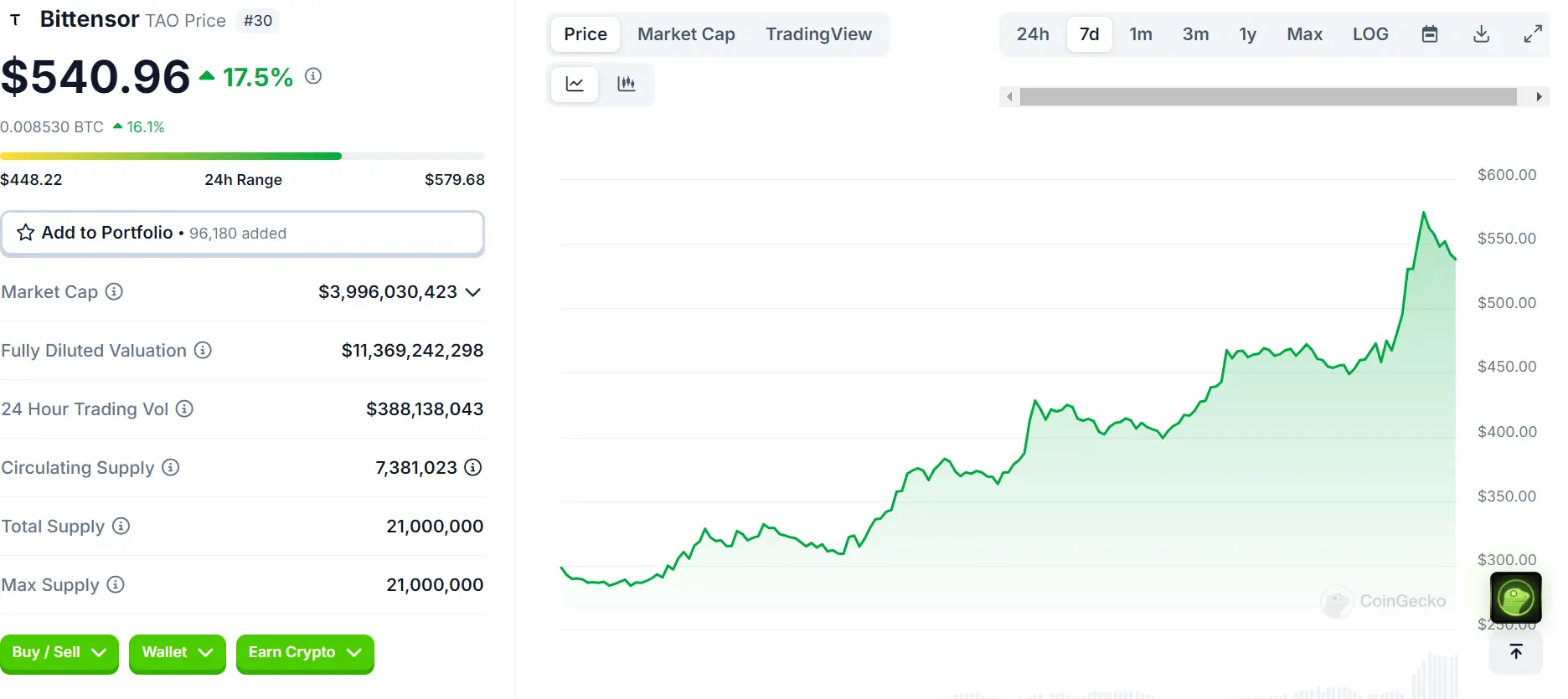Open the CoinGecko gecko chat widget
The height and width of the screenshot is (699, 1568).
coord(1516,598)
